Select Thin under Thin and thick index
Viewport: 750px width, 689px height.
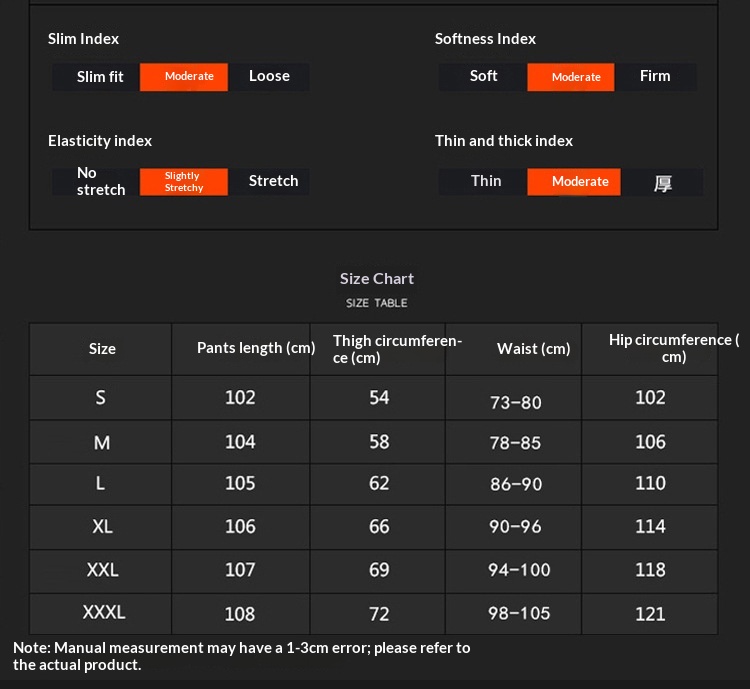pyautogui.click(x=486, y=181)
